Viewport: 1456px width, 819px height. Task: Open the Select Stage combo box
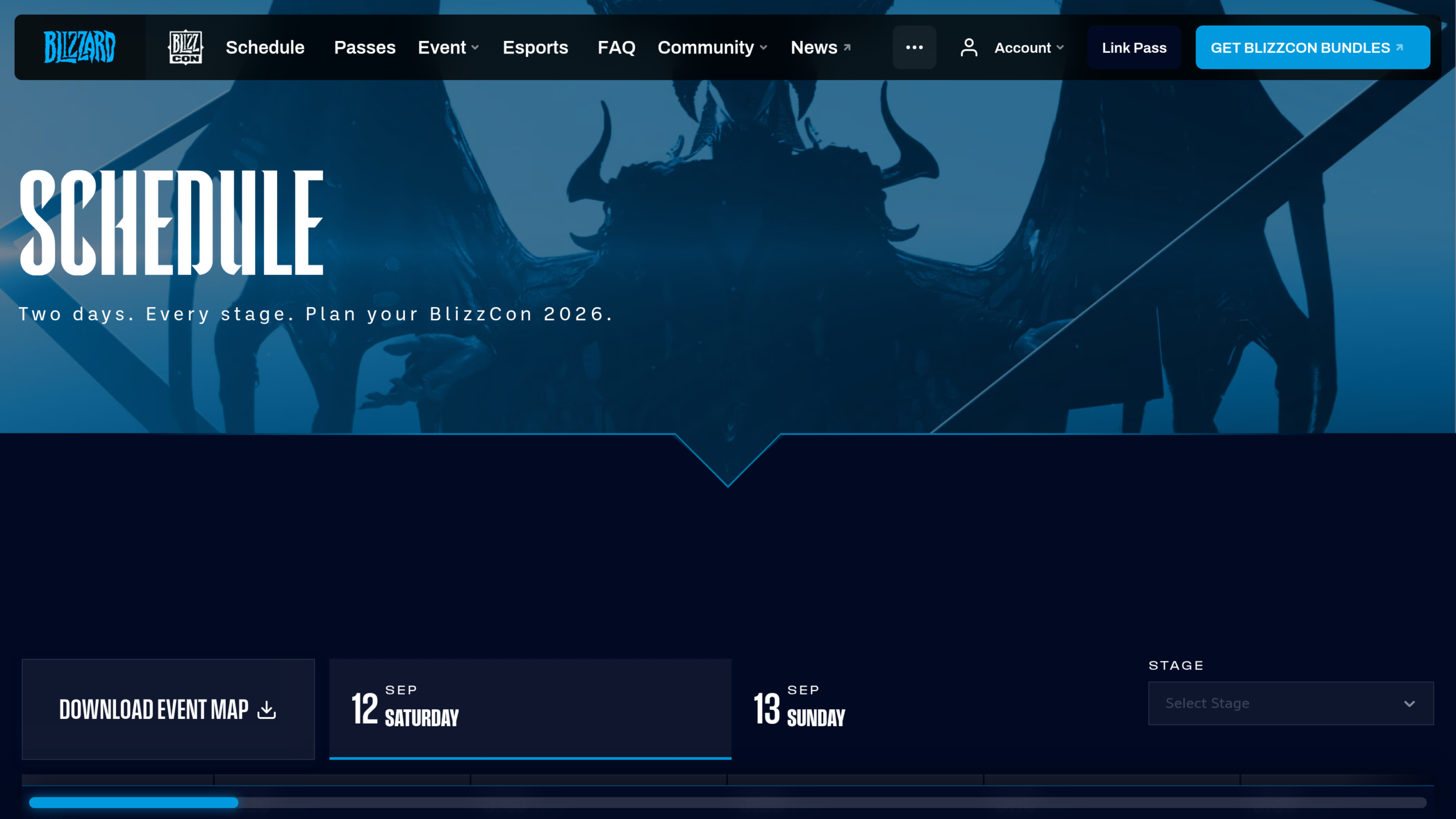pyautogui.click(x=1291, y=704)
